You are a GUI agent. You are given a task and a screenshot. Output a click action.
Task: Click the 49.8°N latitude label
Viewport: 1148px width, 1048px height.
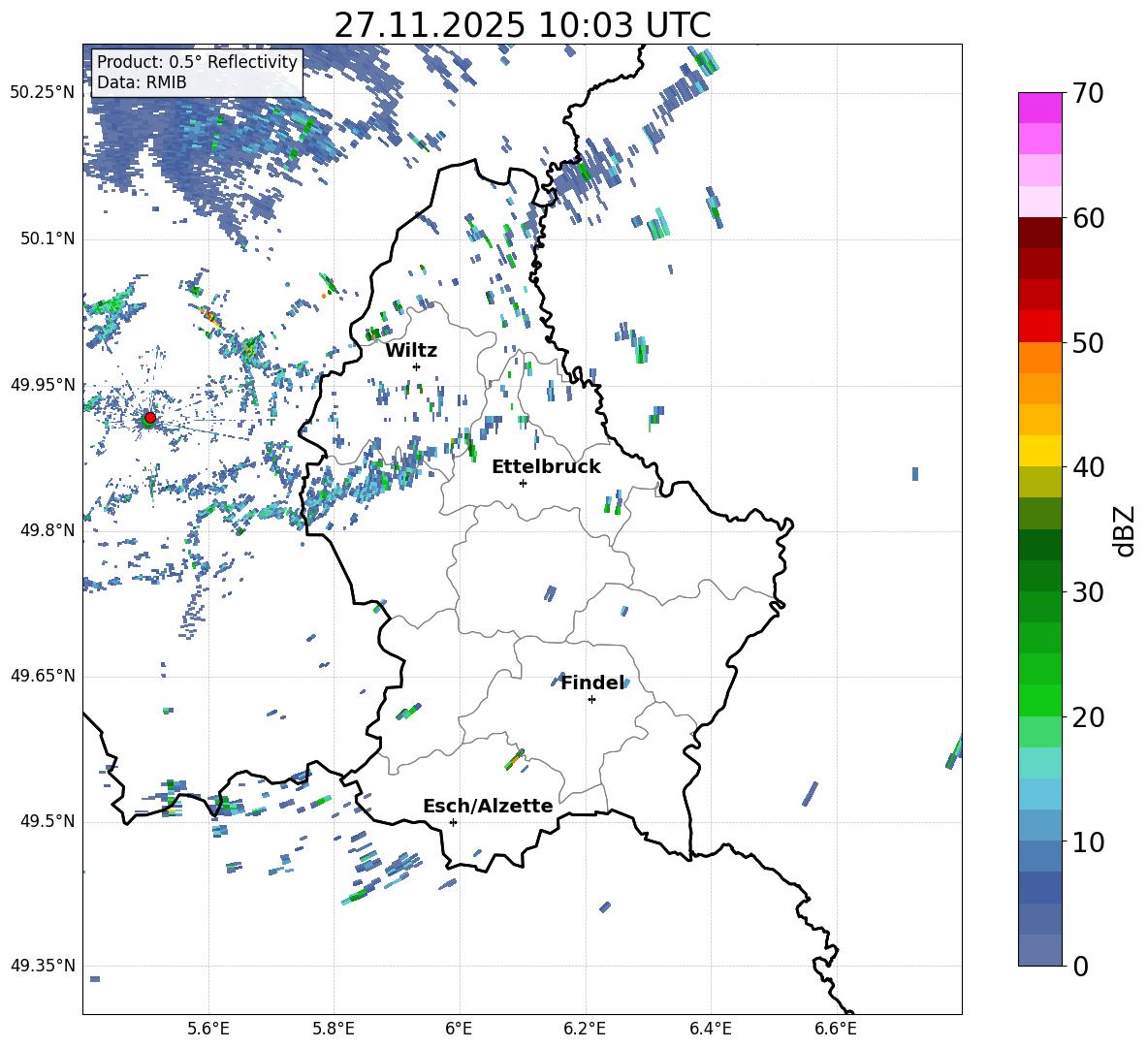point(47,530)
